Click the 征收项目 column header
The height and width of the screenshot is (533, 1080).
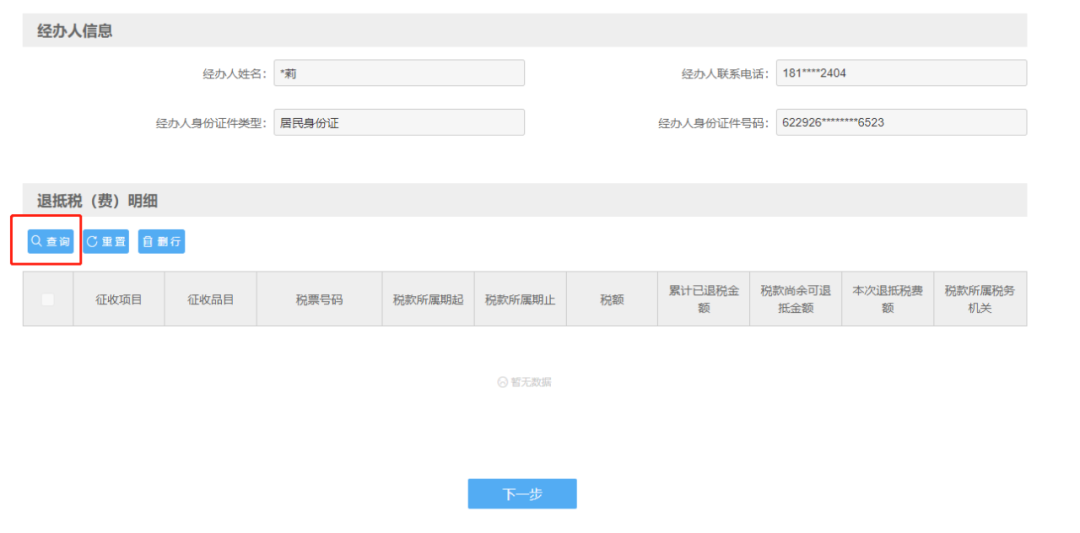pos(119,299)
